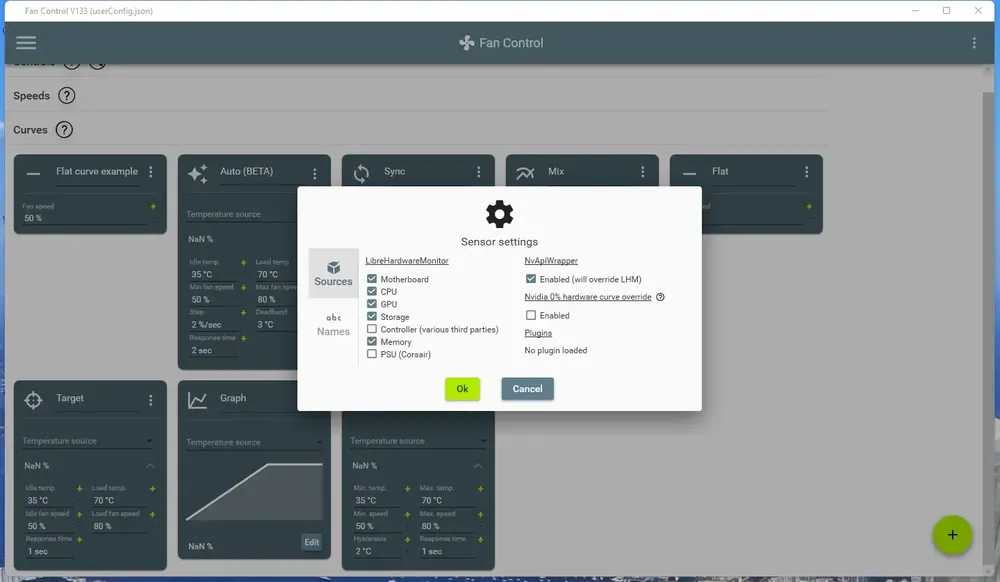Click the help icon next to Curves
This screenshot has width=1000, height=582.
coord(64,129)
